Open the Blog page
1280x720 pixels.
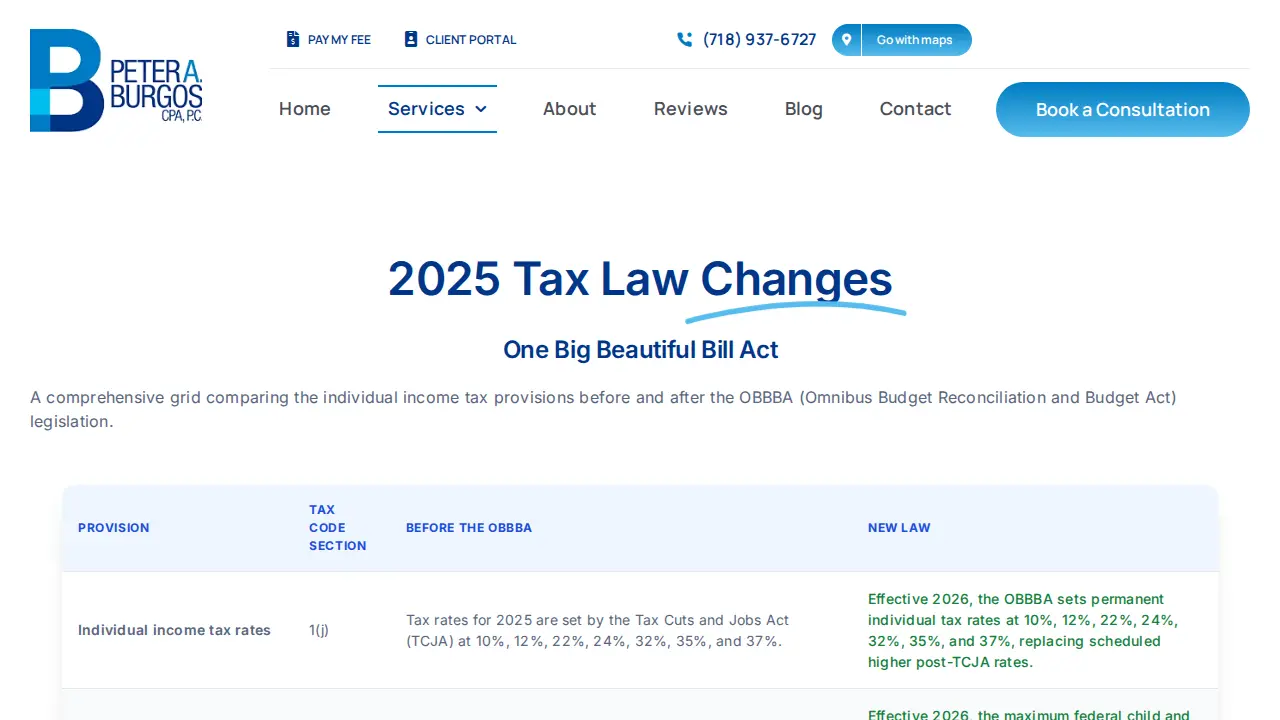pyautogui.click(x=804, y=109)
